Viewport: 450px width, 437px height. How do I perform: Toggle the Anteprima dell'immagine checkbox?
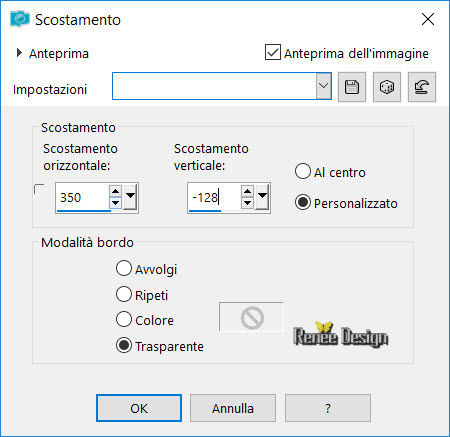click(273, 52)
